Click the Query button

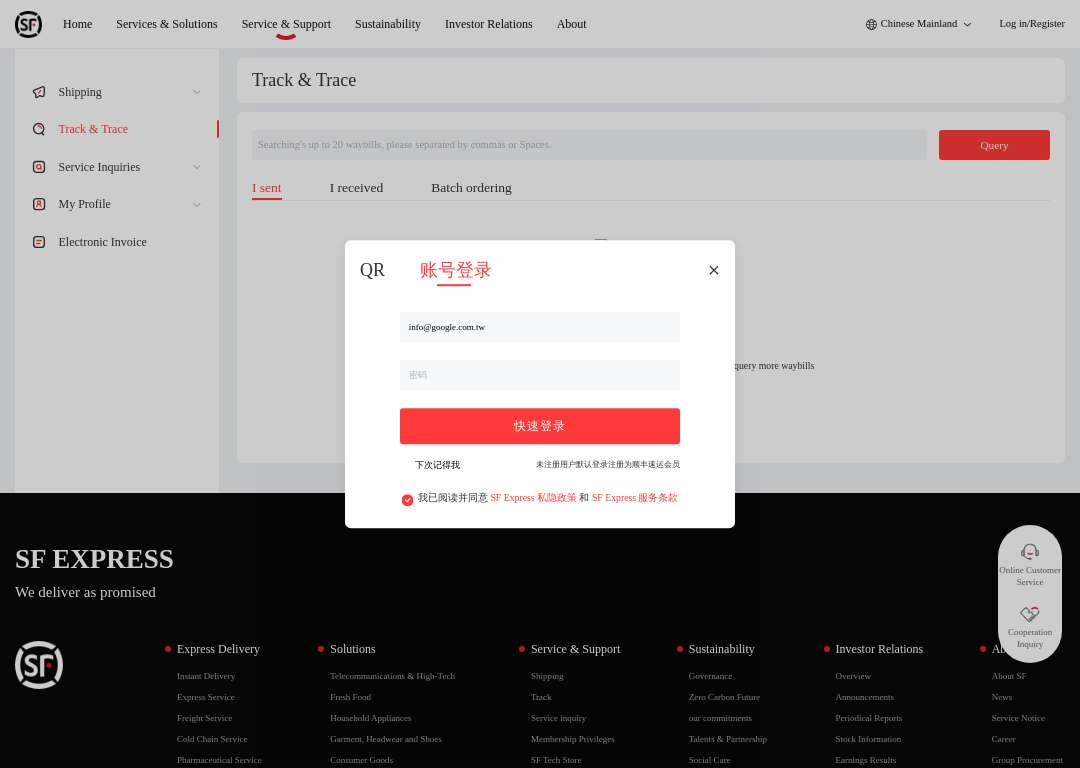tap(994, 145)
